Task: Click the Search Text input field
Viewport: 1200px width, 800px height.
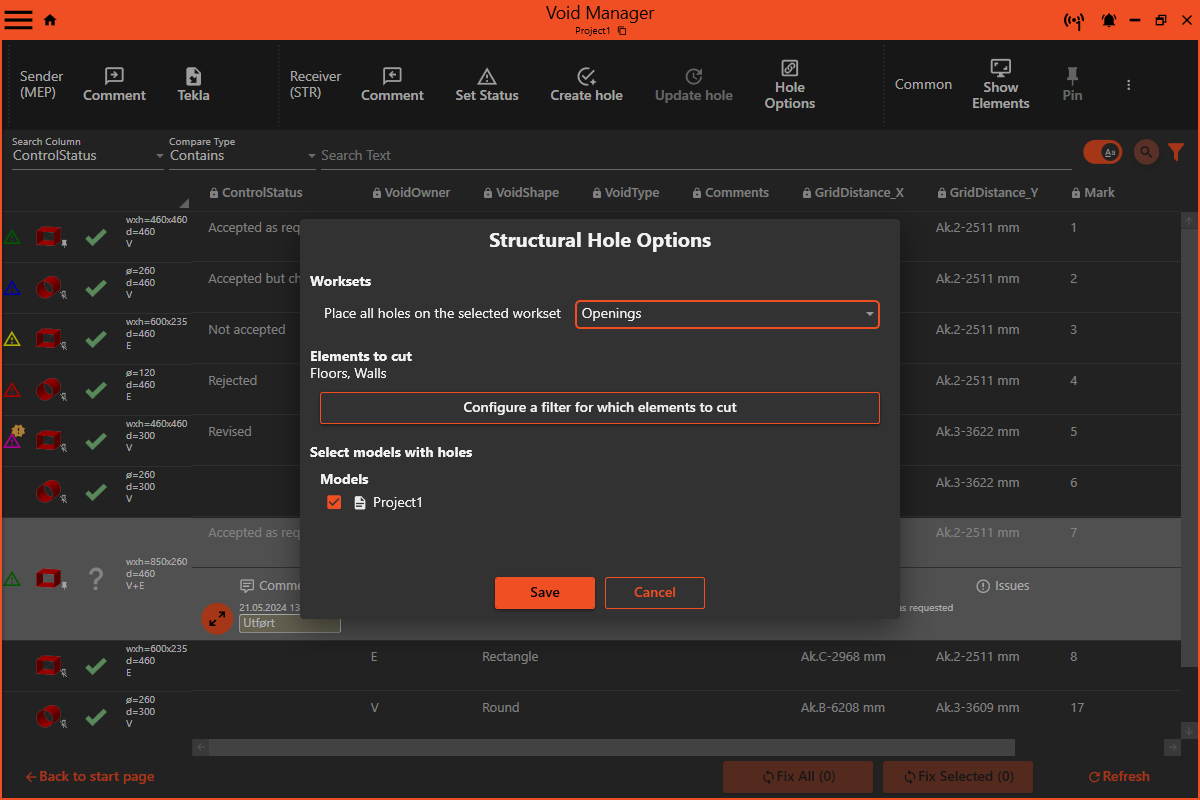Action: [690, 156]
